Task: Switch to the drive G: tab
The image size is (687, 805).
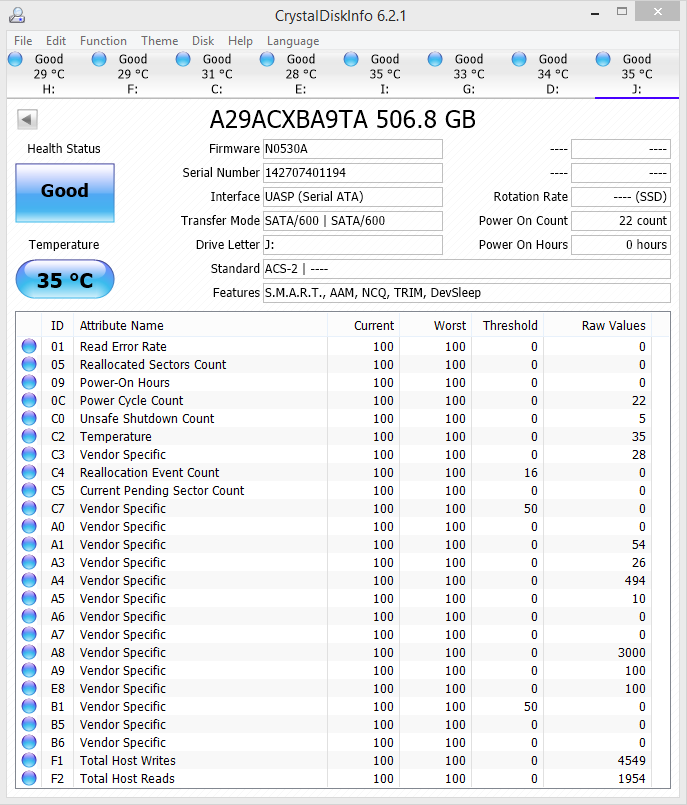Action: click(x=468, y=74)
